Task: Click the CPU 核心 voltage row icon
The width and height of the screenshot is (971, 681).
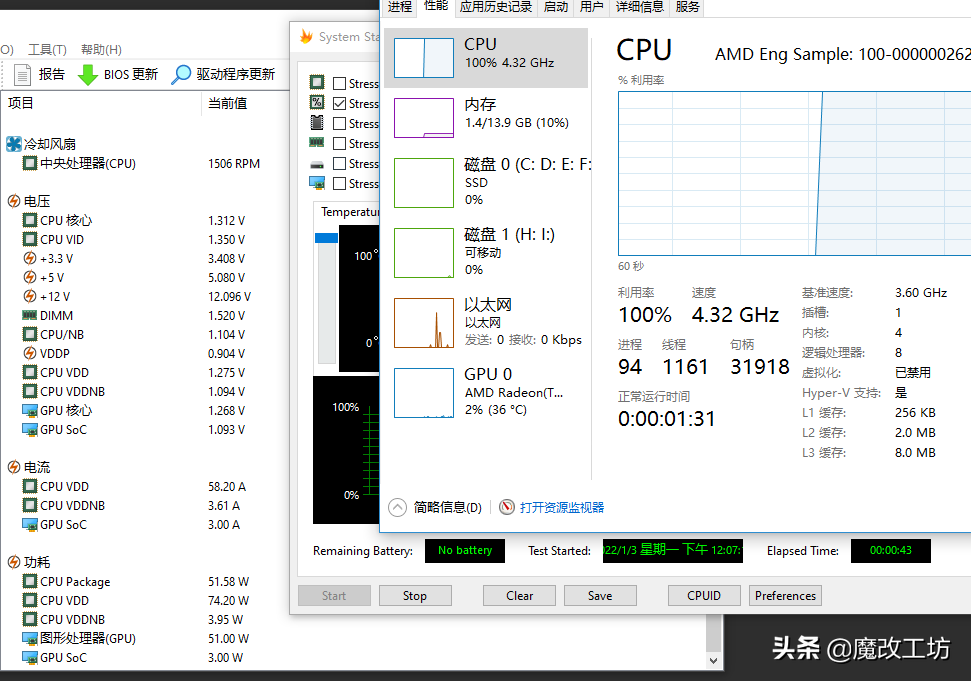Action: click(30, 220)
